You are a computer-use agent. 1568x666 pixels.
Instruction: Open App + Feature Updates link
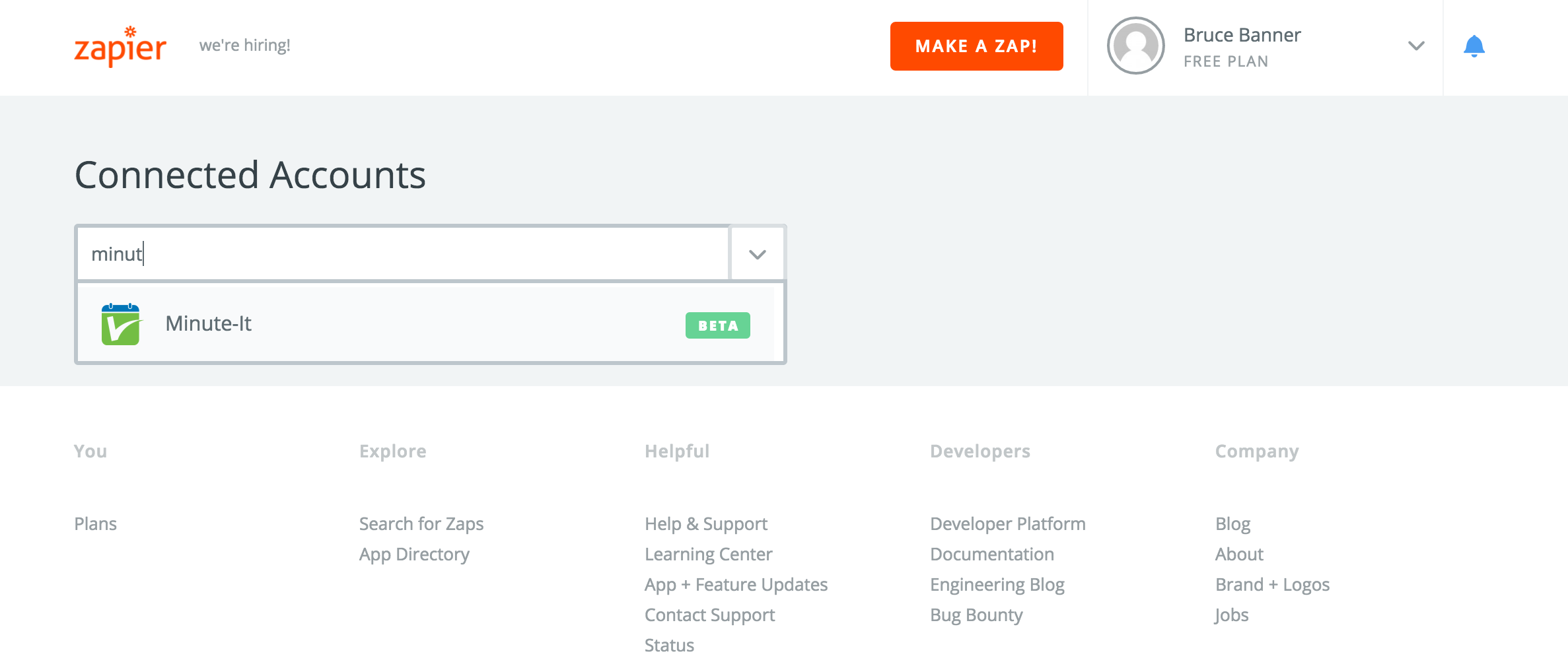tap(736, 585)
